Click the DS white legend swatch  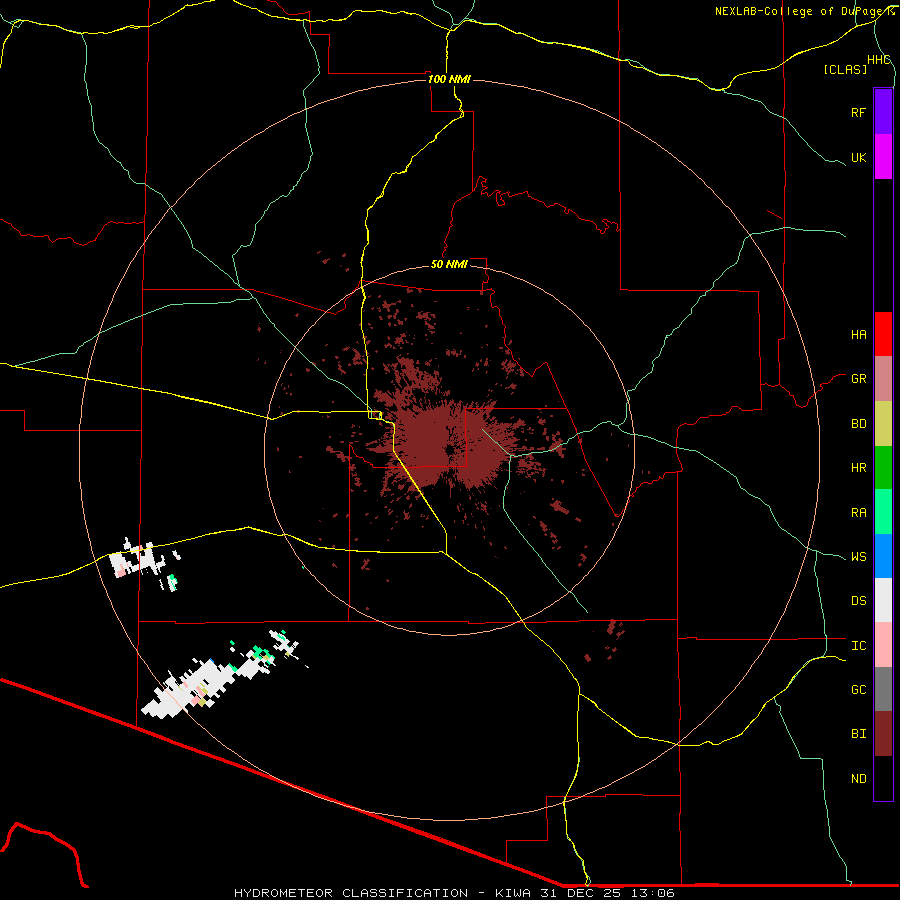pos(883,600)
